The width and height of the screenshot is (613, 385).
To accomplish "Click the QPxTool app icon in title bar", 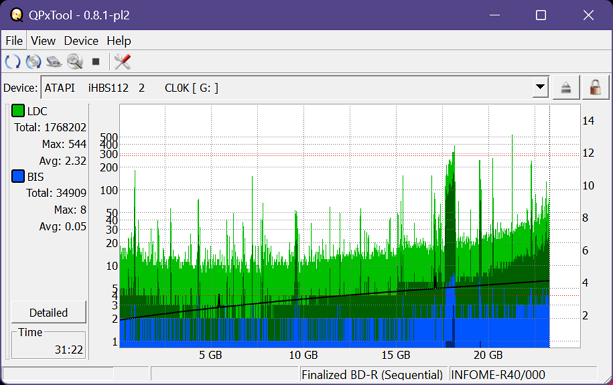I will coord(17,15).
